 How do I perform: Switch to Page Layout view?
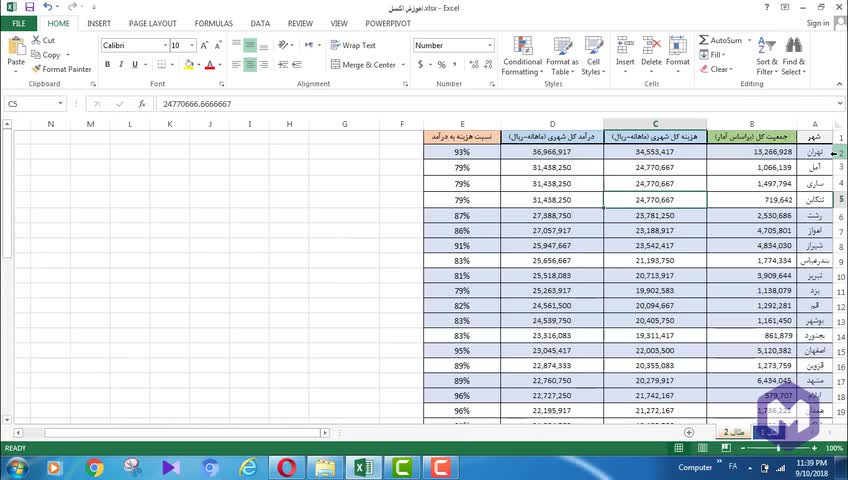coord(703,448)
